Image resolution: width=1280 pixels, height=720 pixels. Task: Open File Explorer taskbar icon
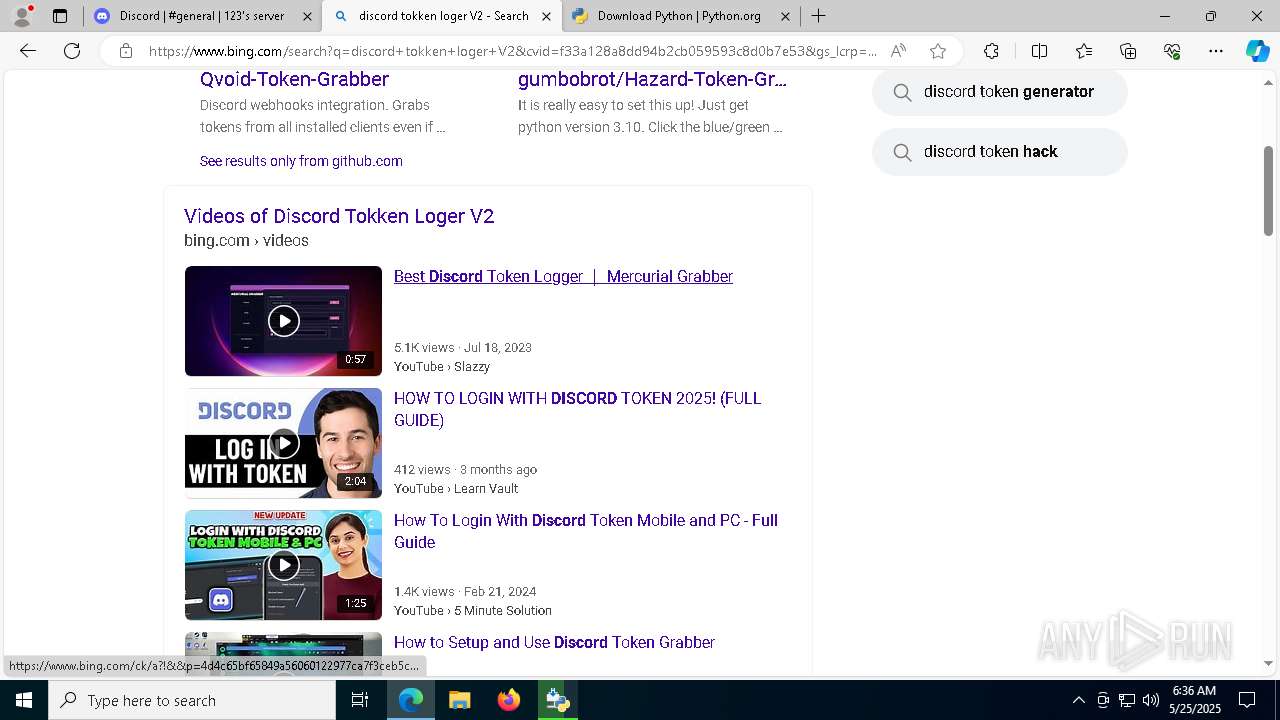(459, 700)
